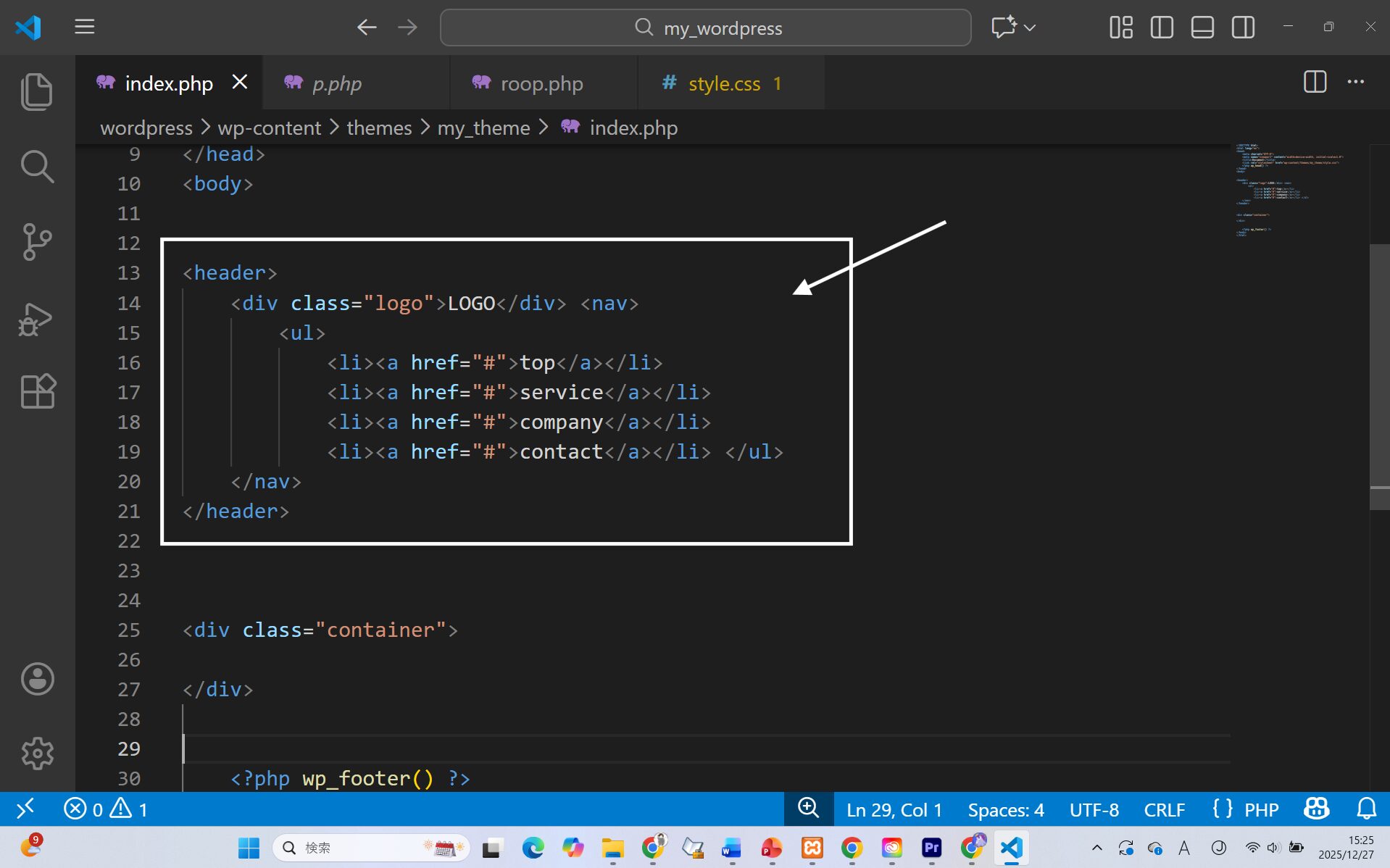Open the Search view in activity bar

click(37, 167)
